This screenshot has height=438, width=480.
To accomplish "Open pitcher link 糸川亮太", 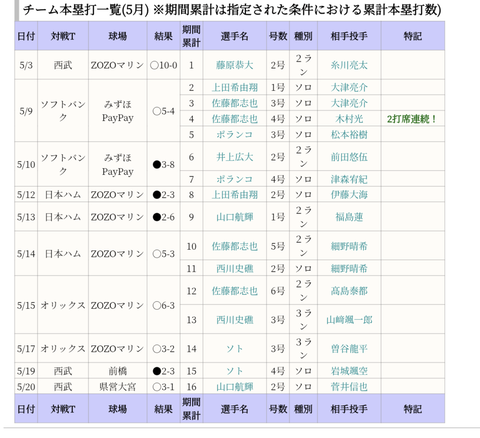I will 349,65.
